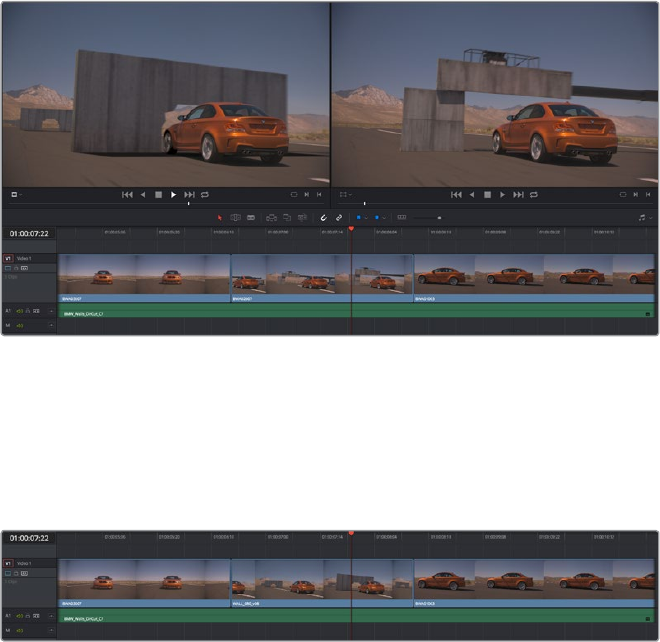Click Play in the source viewer
The height and width of the screenshot is (642, 660).
click(x=173, y=194)
